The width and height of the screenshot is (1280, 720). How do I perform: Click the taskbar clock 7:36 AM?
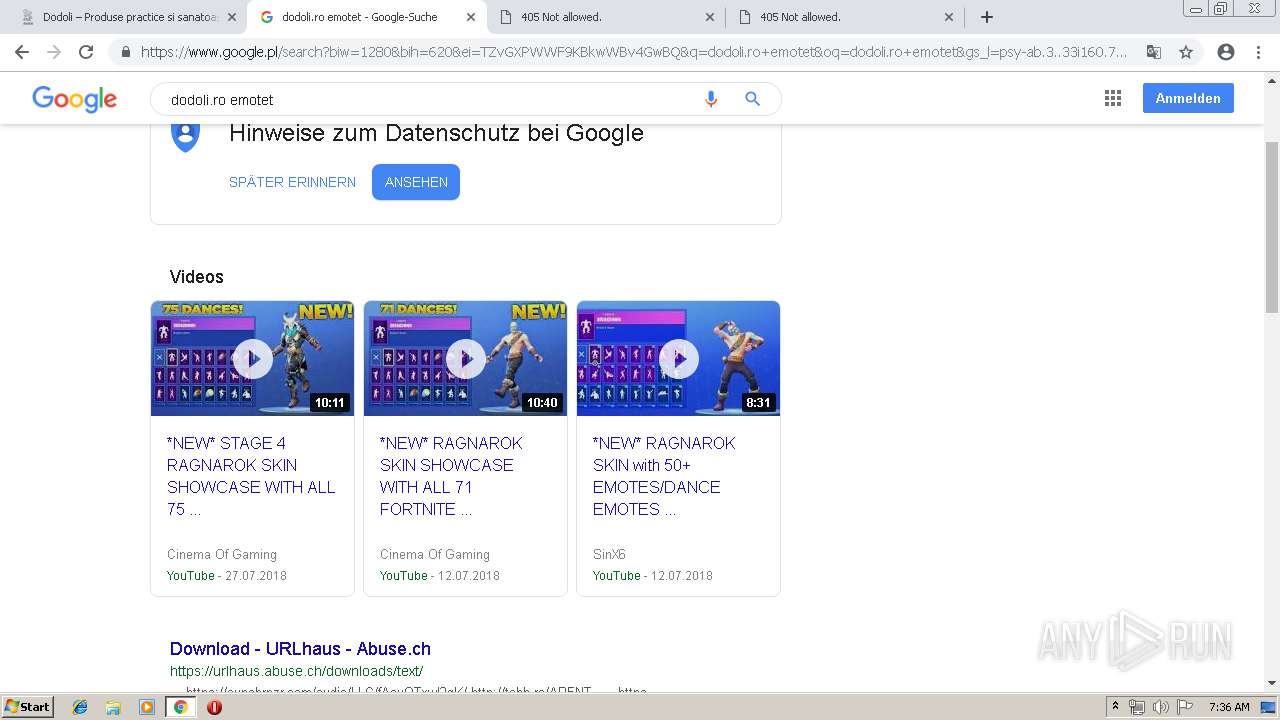point(1229,707)
